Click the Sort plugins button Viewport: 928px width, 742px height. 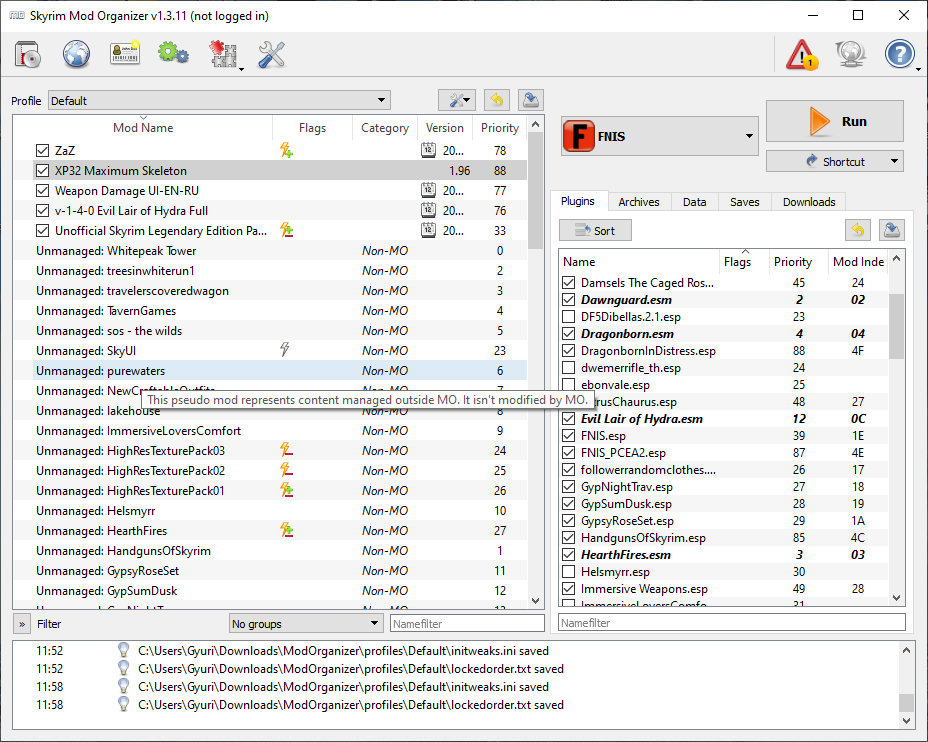click(595, 231)
